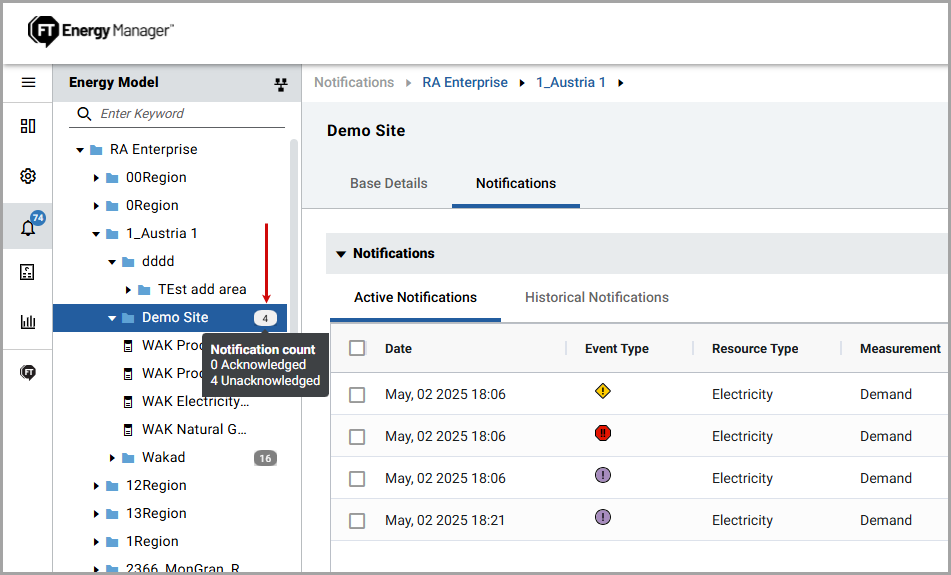Image resolution: width=951 pixels, height=575 pixels.
Task: Click the 1_Austria 1 breadcrumb link
Action: 571,83
